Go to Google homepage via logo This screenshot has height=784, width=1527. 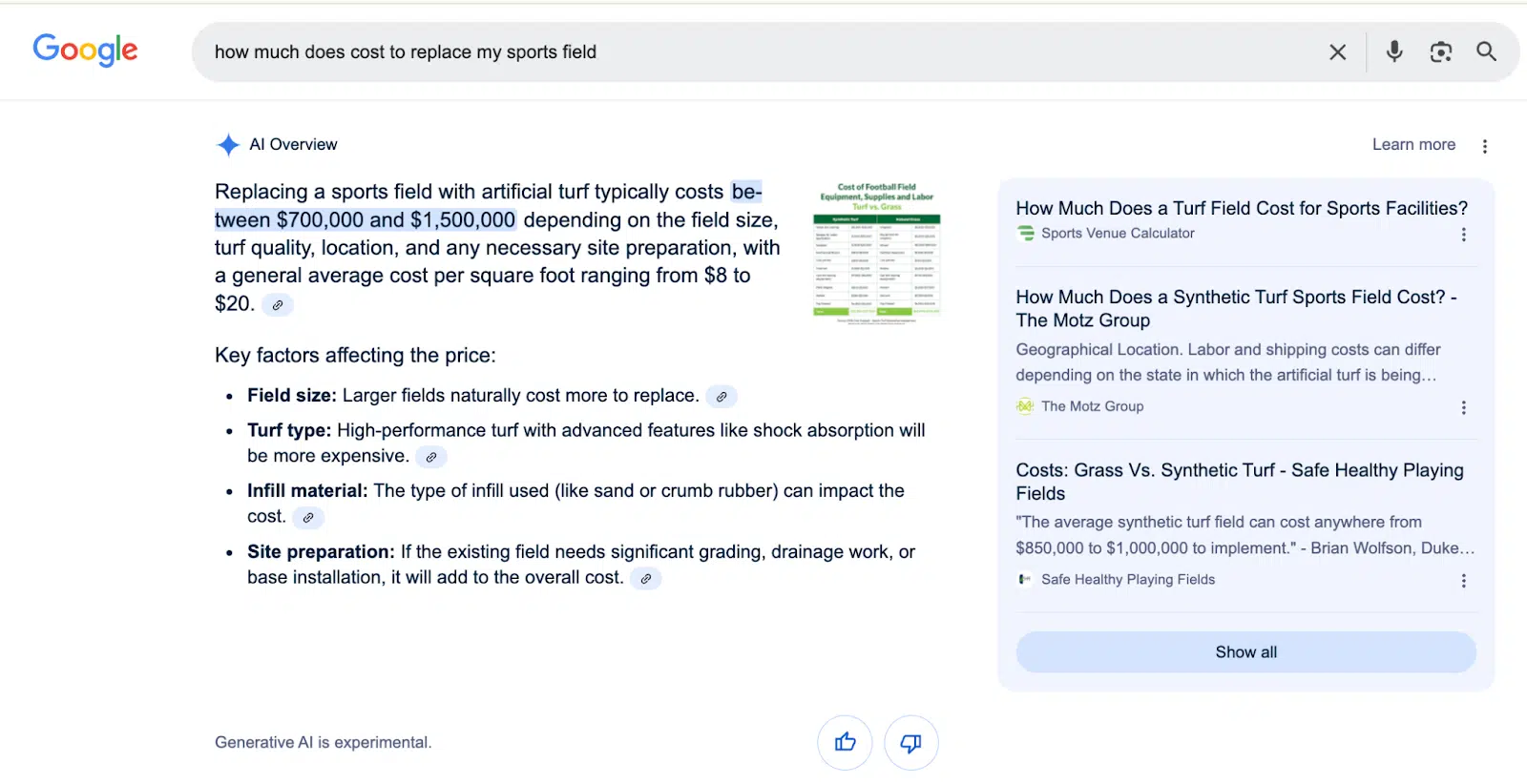tap(86, 51)
